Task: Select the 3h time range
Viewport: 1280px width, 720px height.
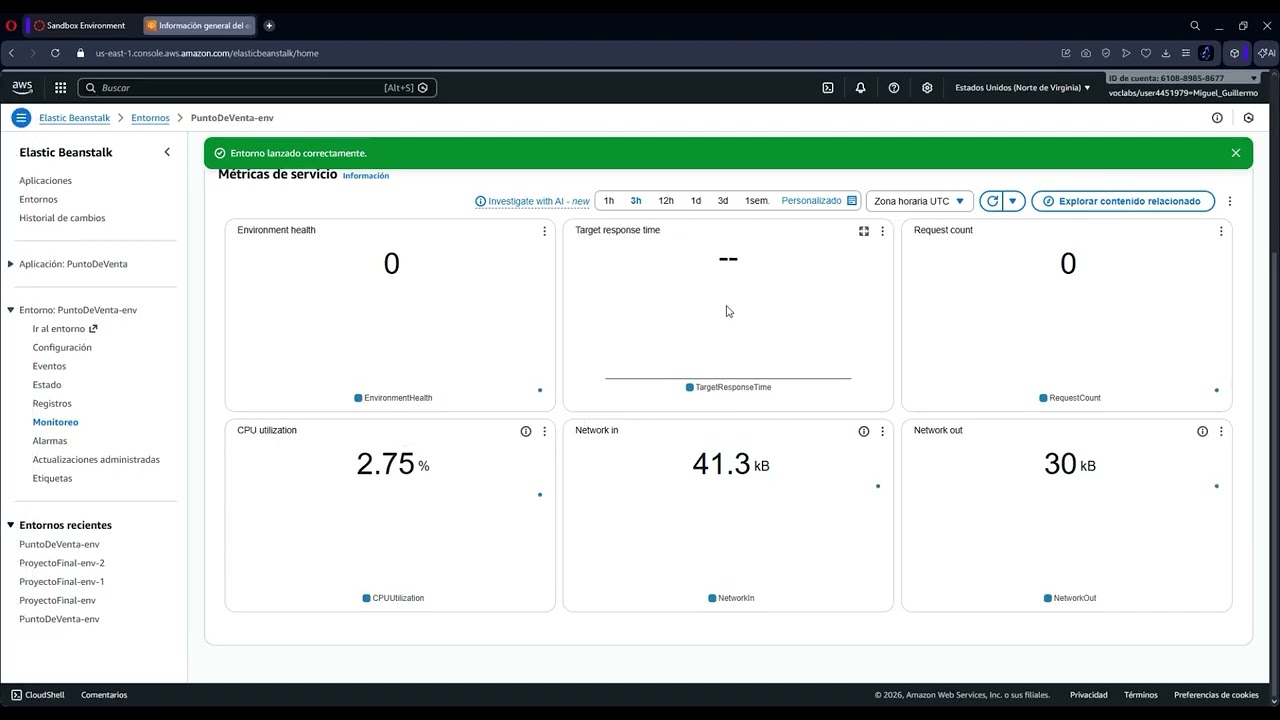Action: click(636, 201)
